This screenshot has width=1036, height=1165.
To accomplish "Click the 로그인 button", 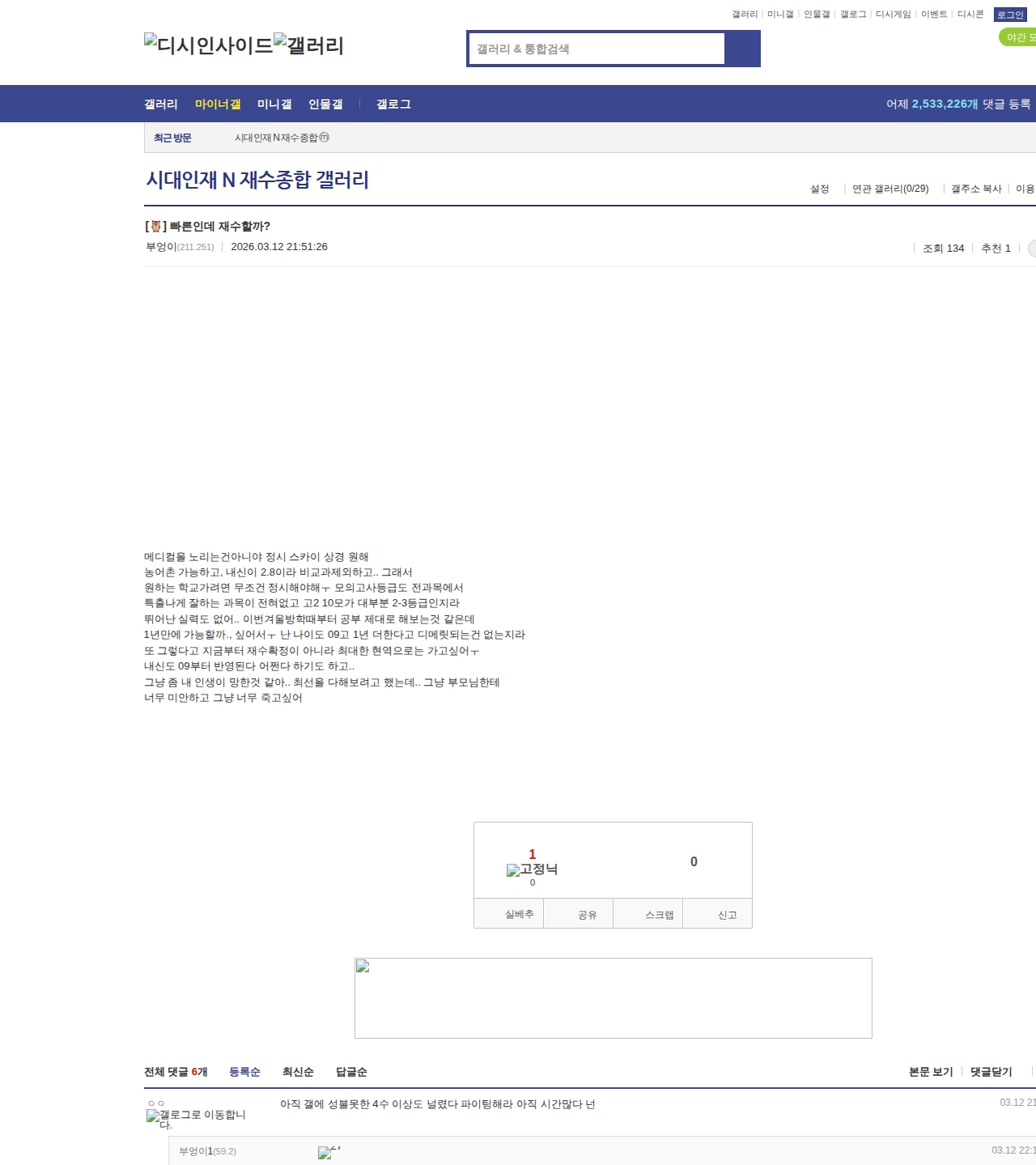I will pyautogui.click(x=1010, y=15).
